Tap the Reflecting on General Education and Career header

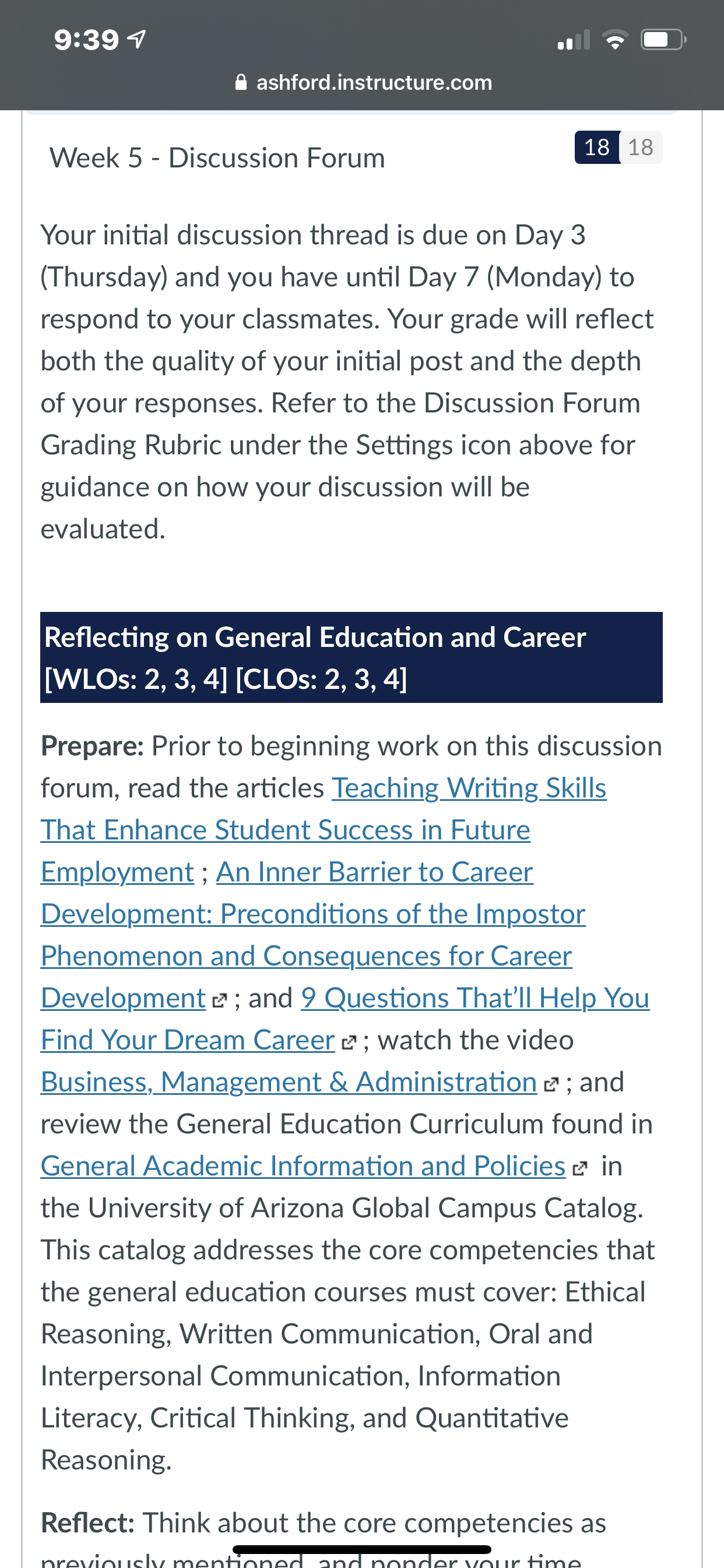[x=351, y=657]
